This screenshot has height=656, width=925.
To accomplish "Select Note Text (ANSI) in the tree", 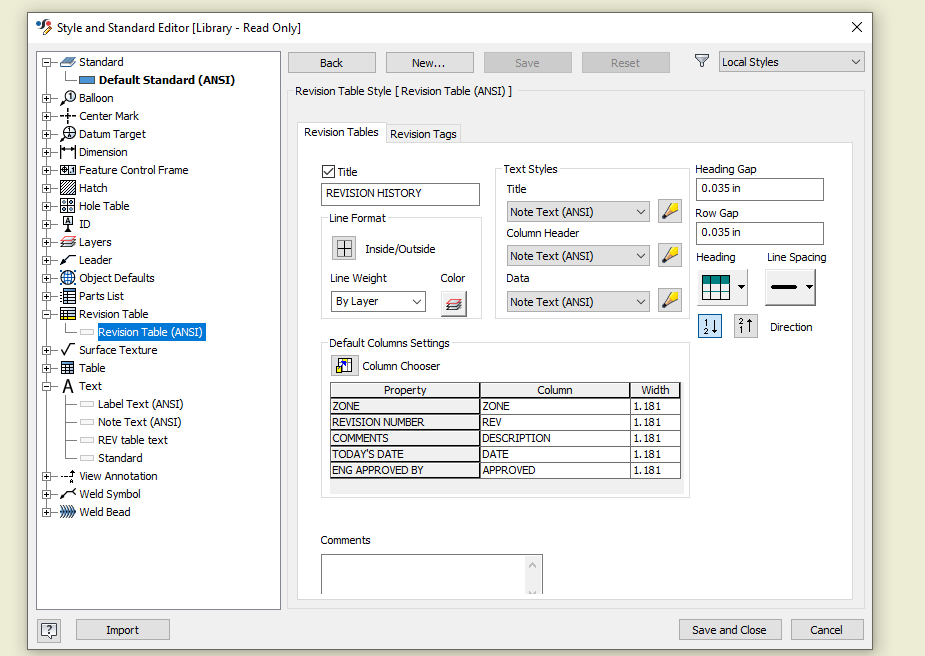I will [x=139, y=421].
